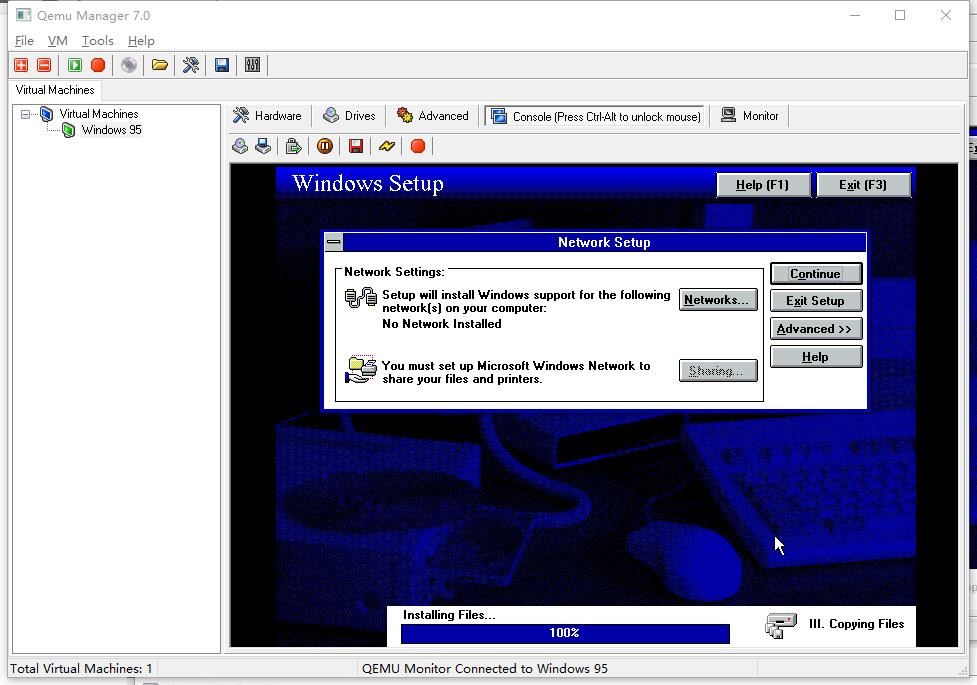Screen dimensions: 977x685
Task: Click the grey disc icon in main toolbar
Action: point(129,65)
